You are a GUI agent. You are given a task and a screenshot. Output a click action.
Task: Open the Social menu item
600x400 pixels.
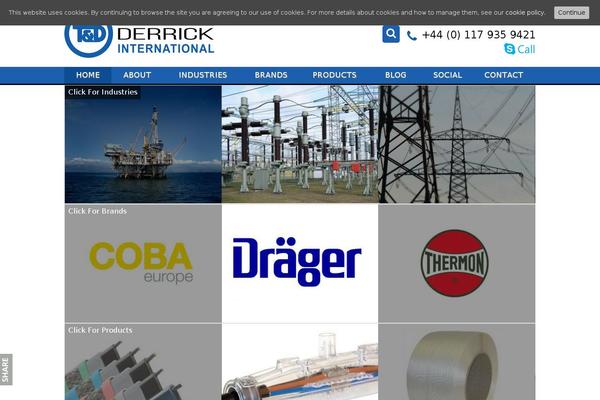pyautogui.click(x=447, y=75)
